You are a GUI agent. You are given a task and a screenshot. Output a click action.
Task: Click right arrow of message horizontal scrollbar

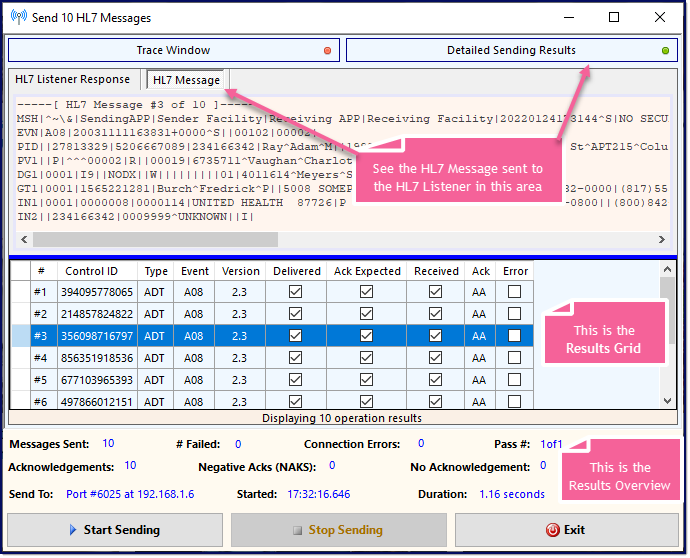tap(661, 239)
